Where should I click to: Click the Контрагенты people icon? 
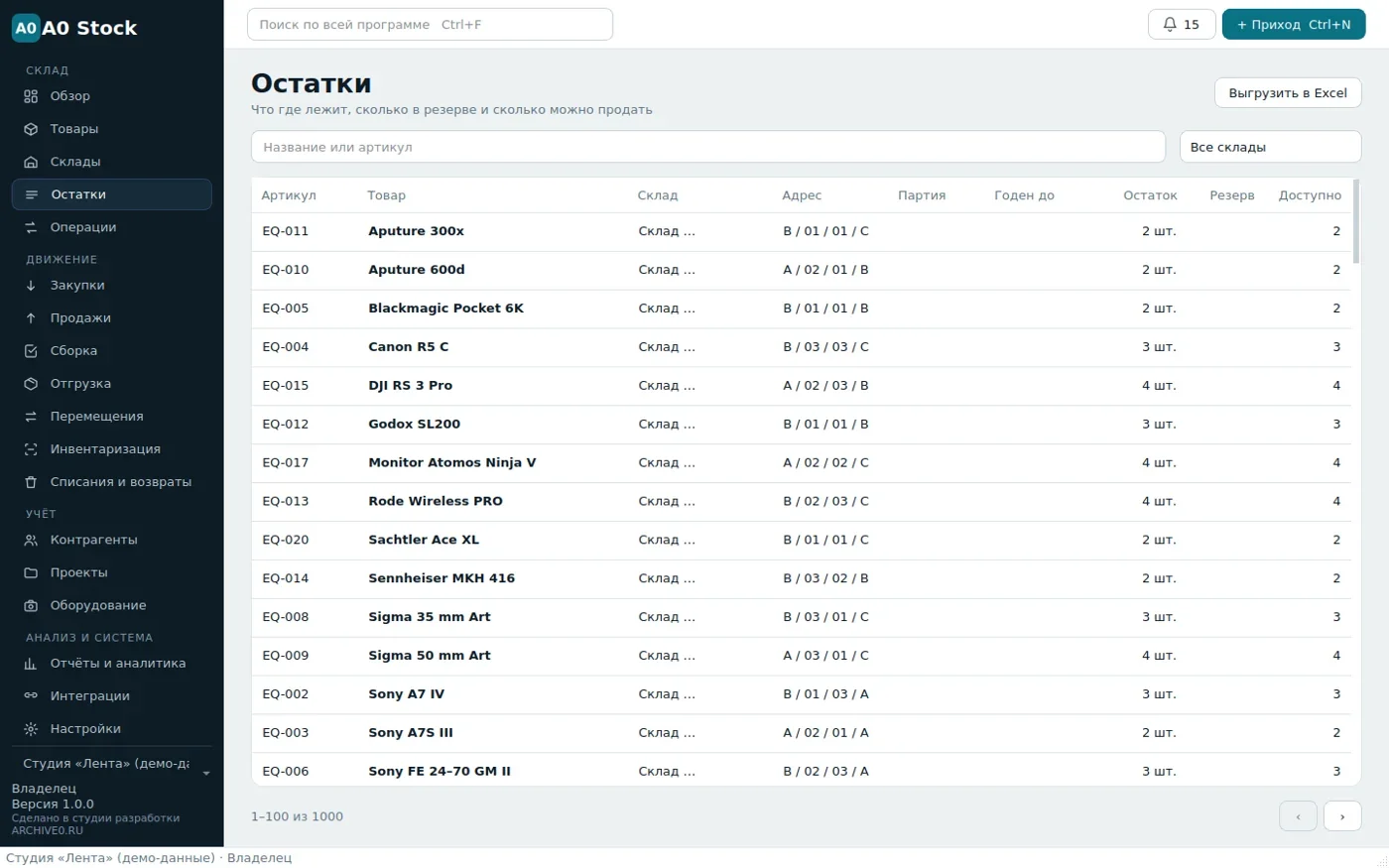(x=31, y=541)
